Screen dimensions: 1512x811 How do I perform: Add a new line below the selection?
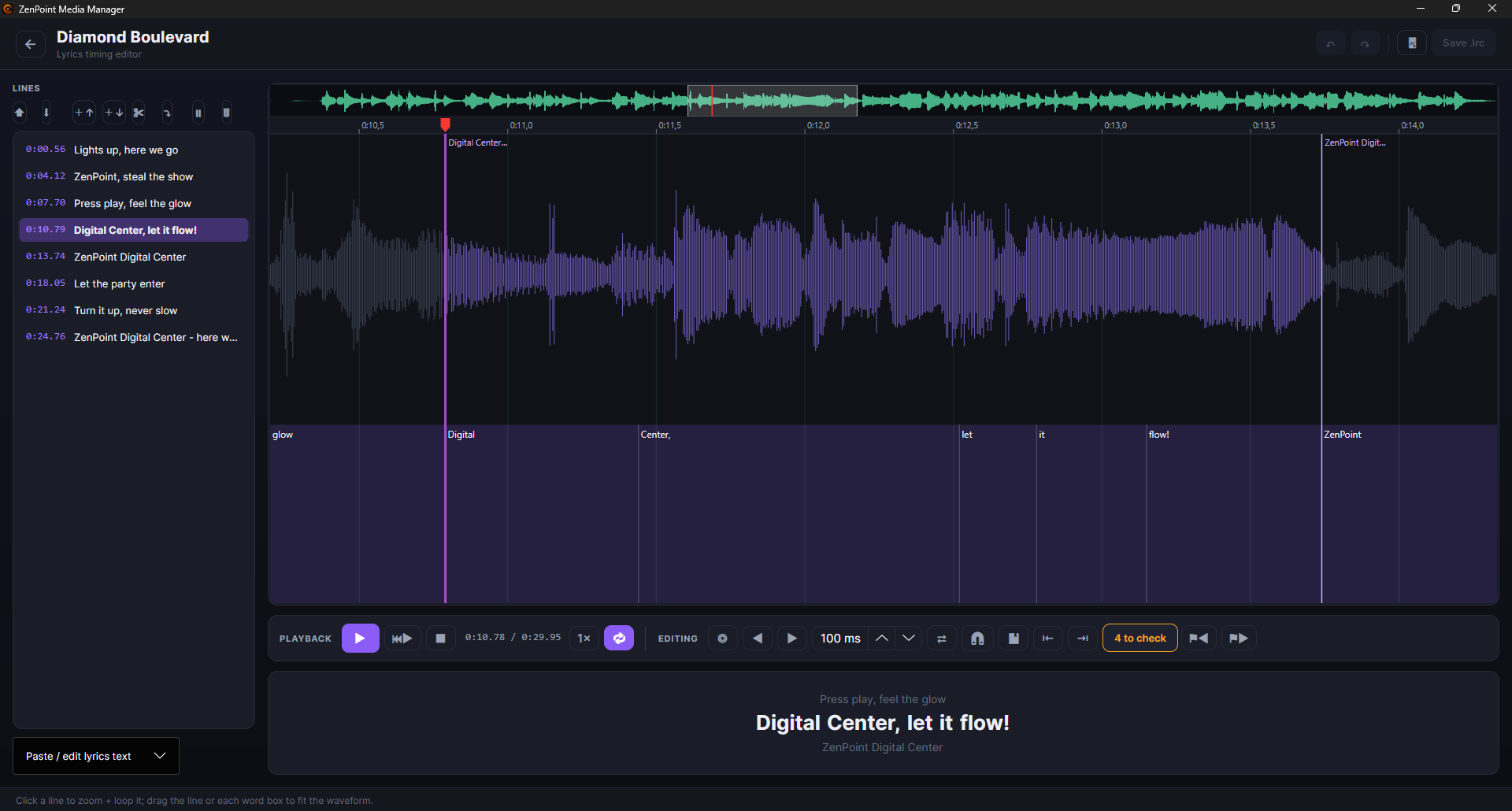[x=114, y=113]
